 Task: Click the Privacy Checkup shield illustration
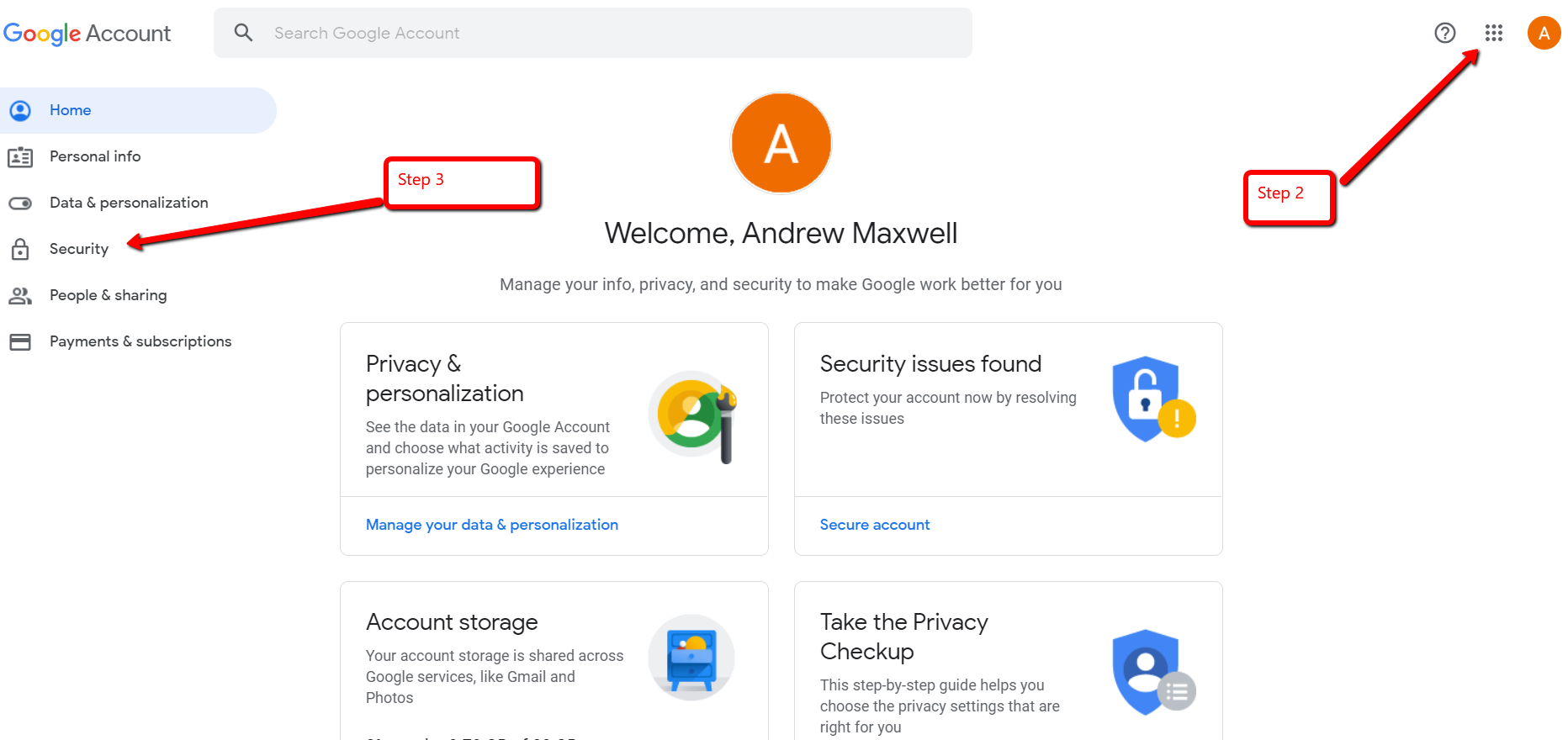click(1153, 672)
